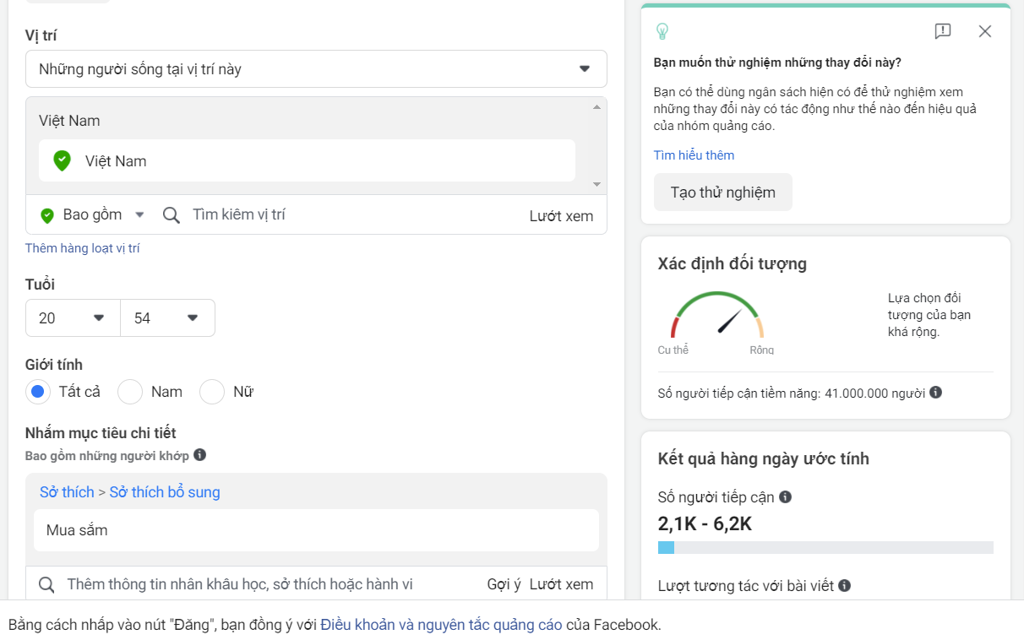This screenshot has width=1024, height=640.
Task: Click the lightbulb tip icon
Action: coord(661,31)
